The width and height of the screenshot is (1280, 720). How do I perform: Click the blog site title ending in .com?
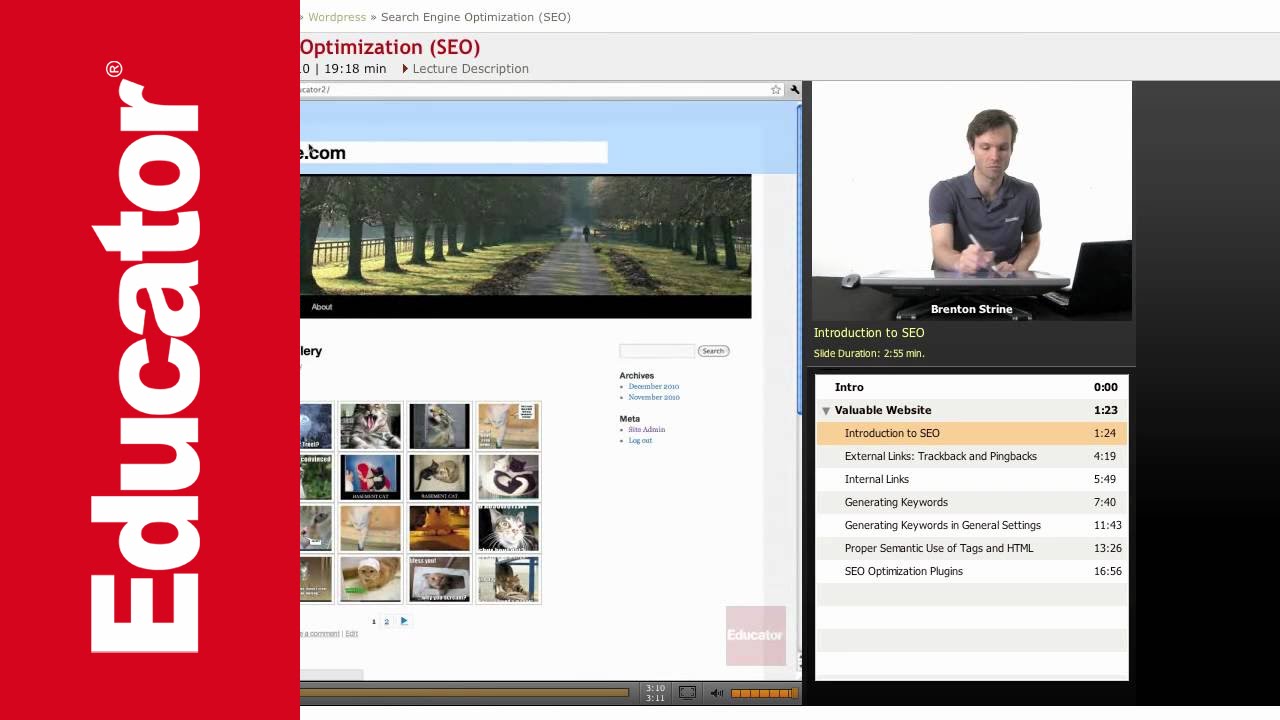[x=323, y=153]
